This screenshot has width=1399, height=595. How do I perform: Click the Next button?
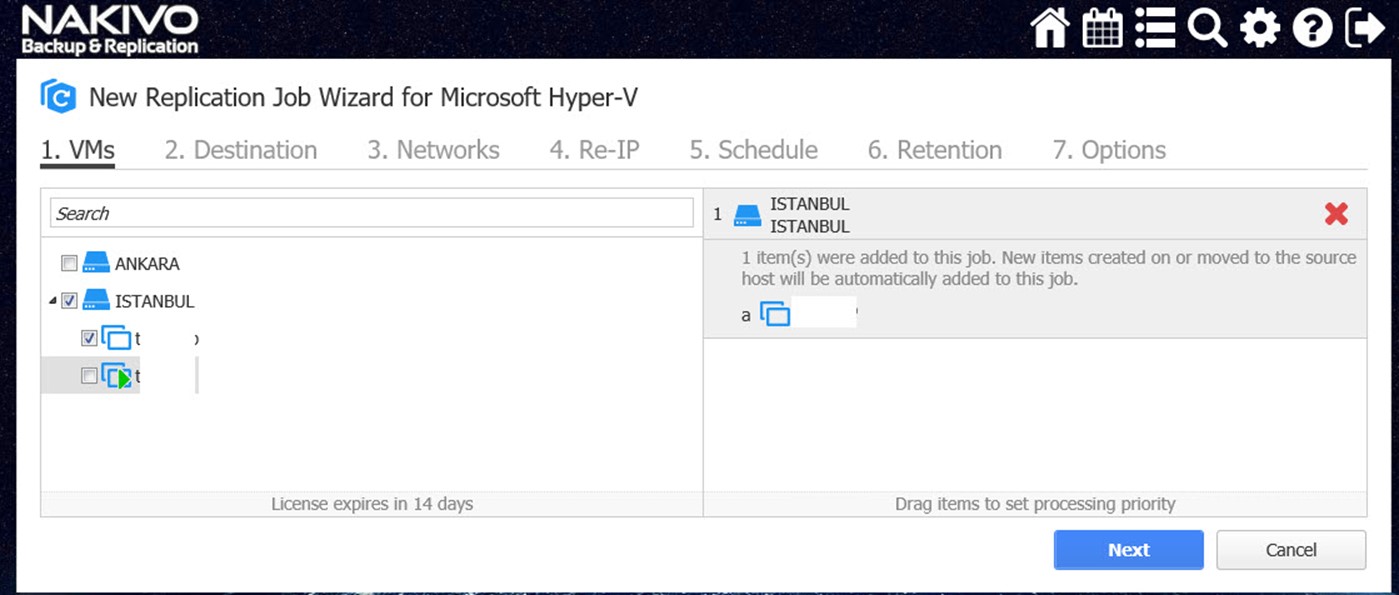tap(1129, 550)
